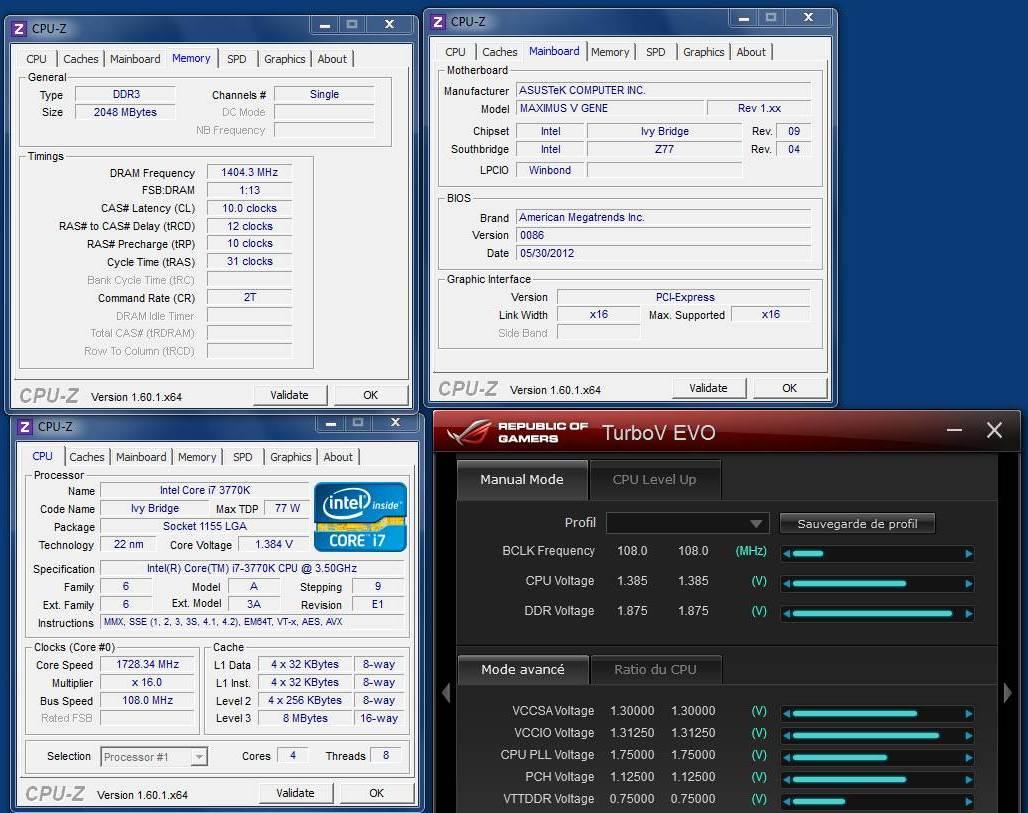
Task: Click the Core Voltage 1.384 V value
Action: (x=274, y=544)
